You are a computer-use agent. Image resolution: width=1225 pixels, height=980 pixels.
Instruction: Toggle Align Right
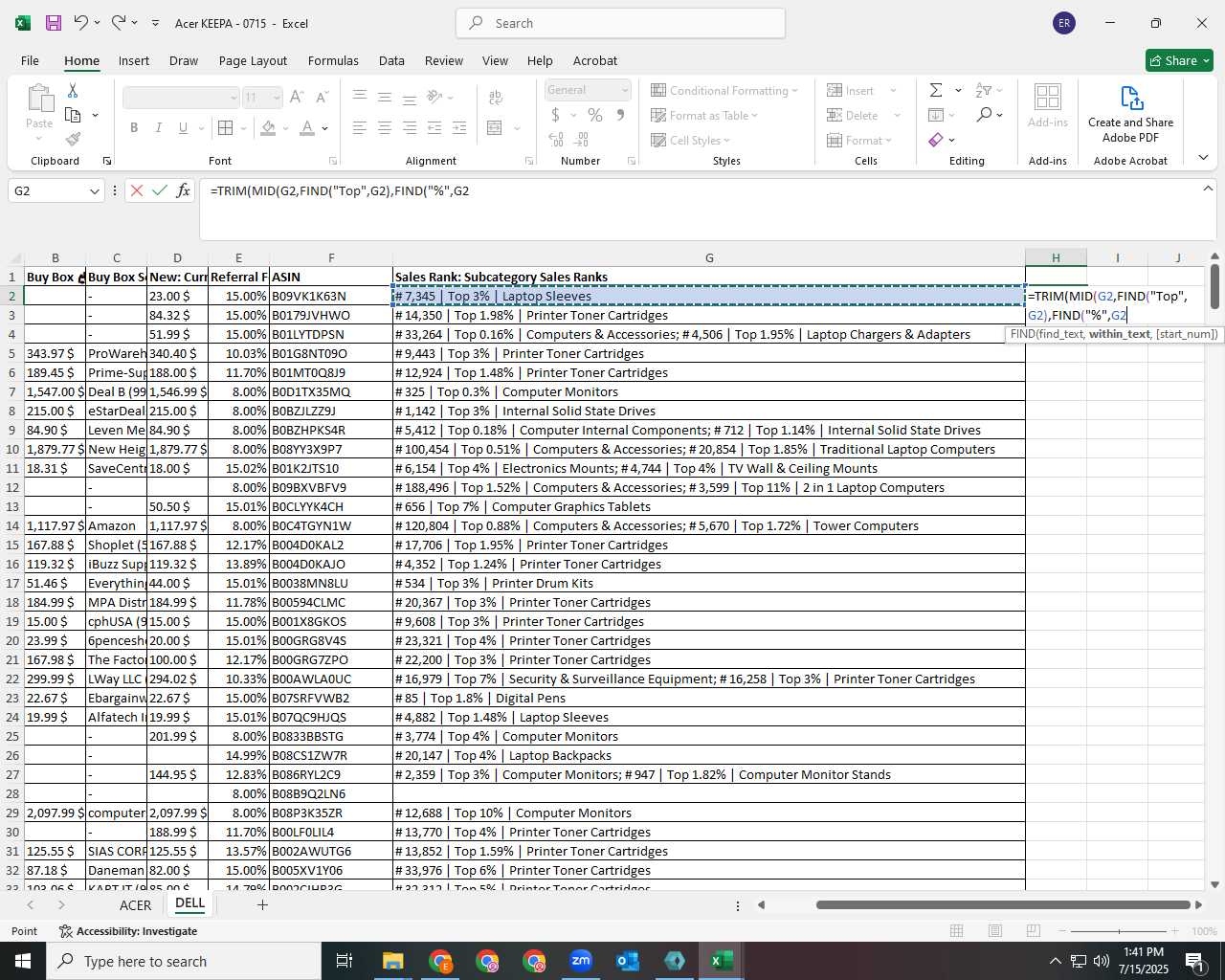click(410, 127)
